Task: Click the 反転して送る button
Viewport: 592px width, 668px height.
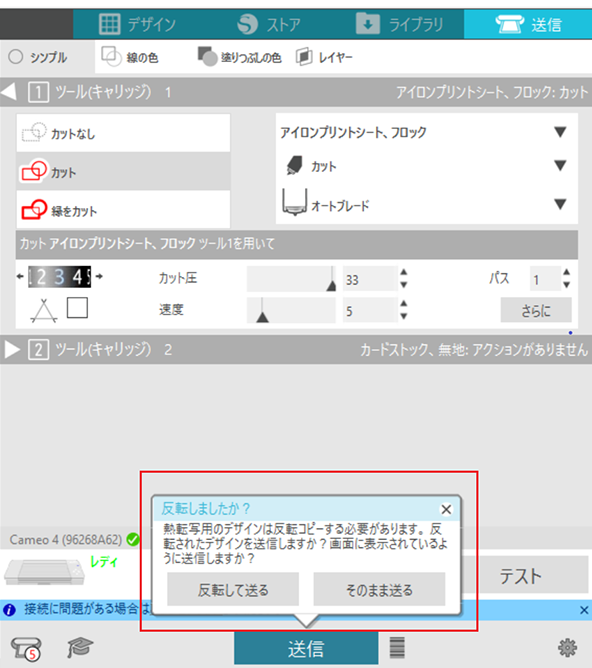Action: [x=233, y=590]
